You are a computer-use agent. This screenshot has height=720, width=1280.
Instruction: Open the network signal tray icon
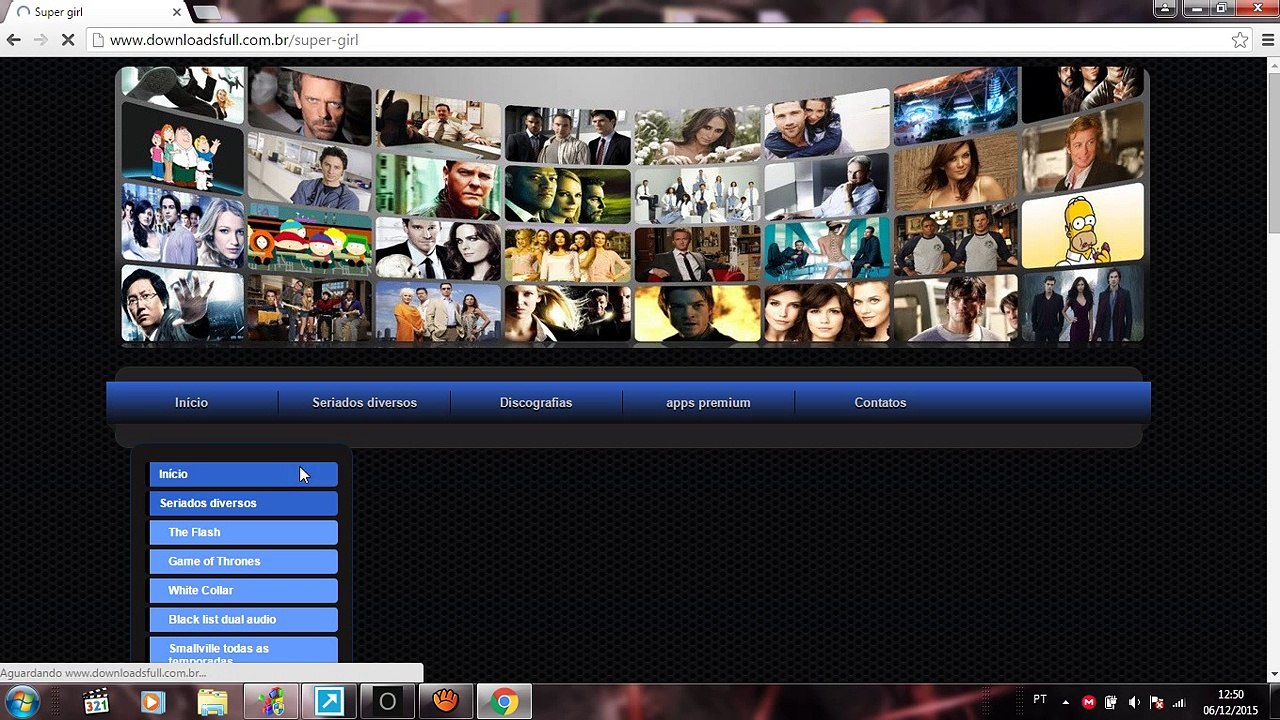[x=1179, y=702]
